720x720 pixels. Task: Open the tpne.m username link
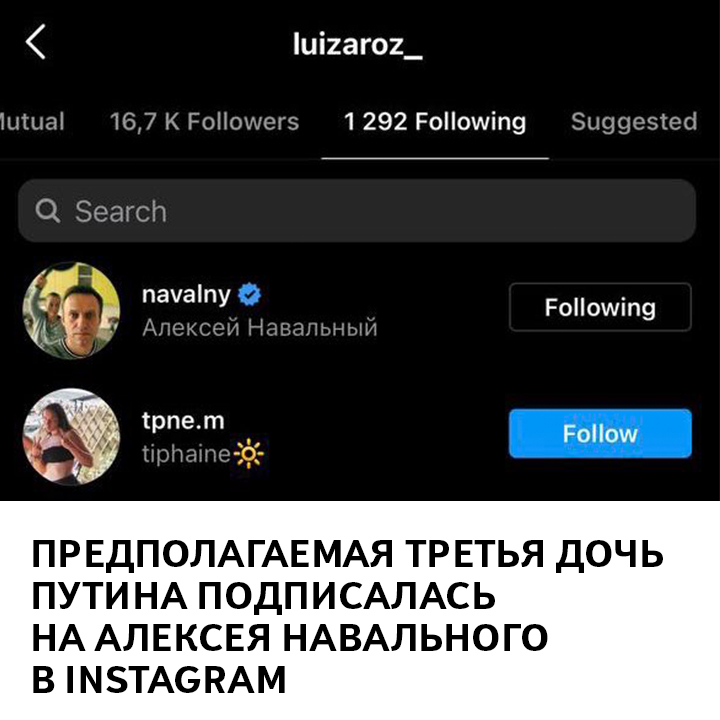[183, 421]
